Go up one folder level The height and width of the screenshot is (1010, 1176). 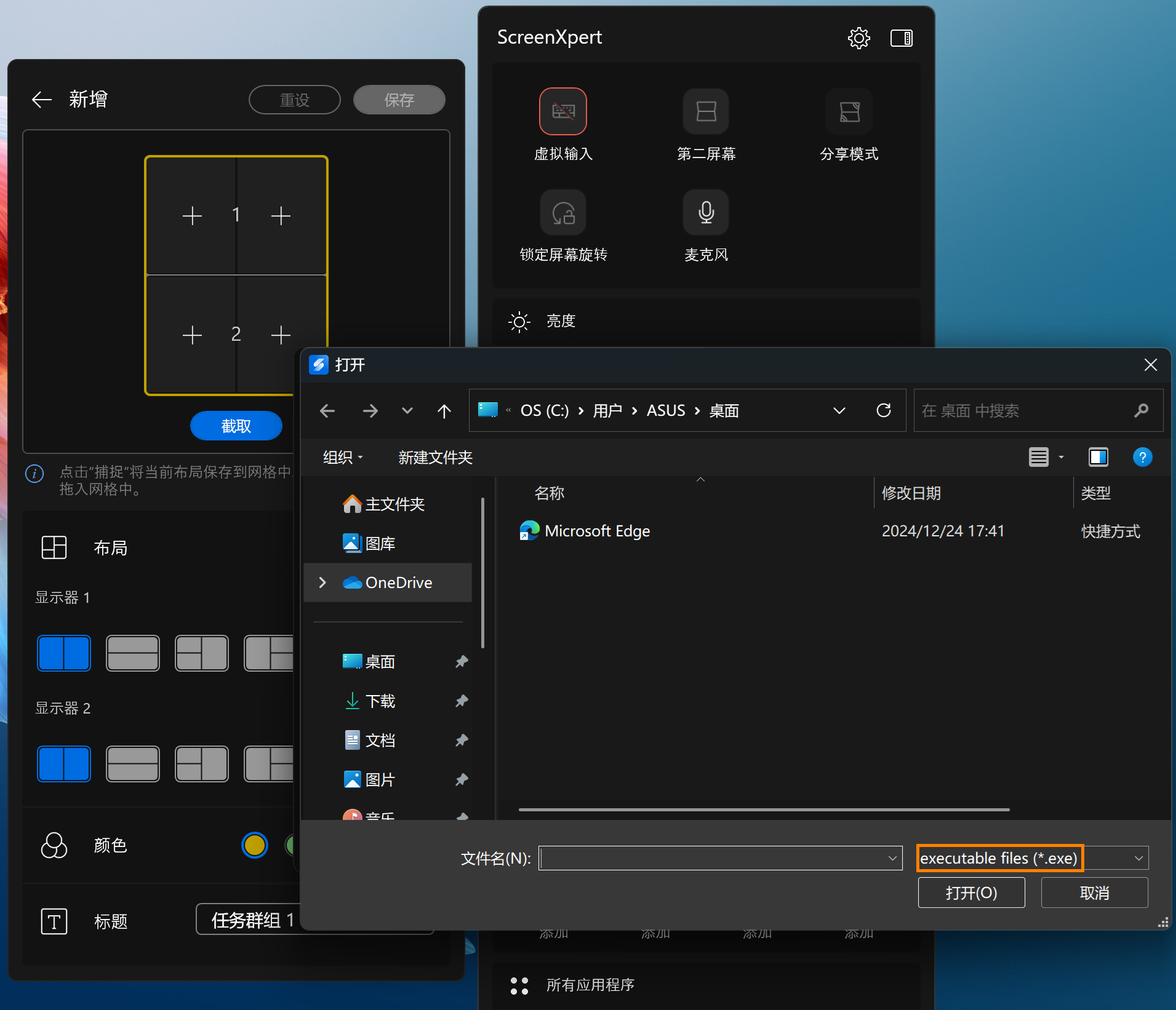pos(444,410)
